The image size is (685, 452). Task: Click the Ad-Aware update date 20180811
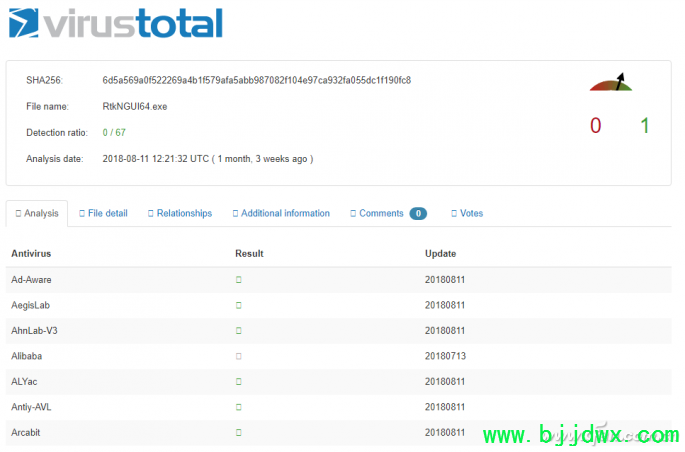tap(445, 279)
